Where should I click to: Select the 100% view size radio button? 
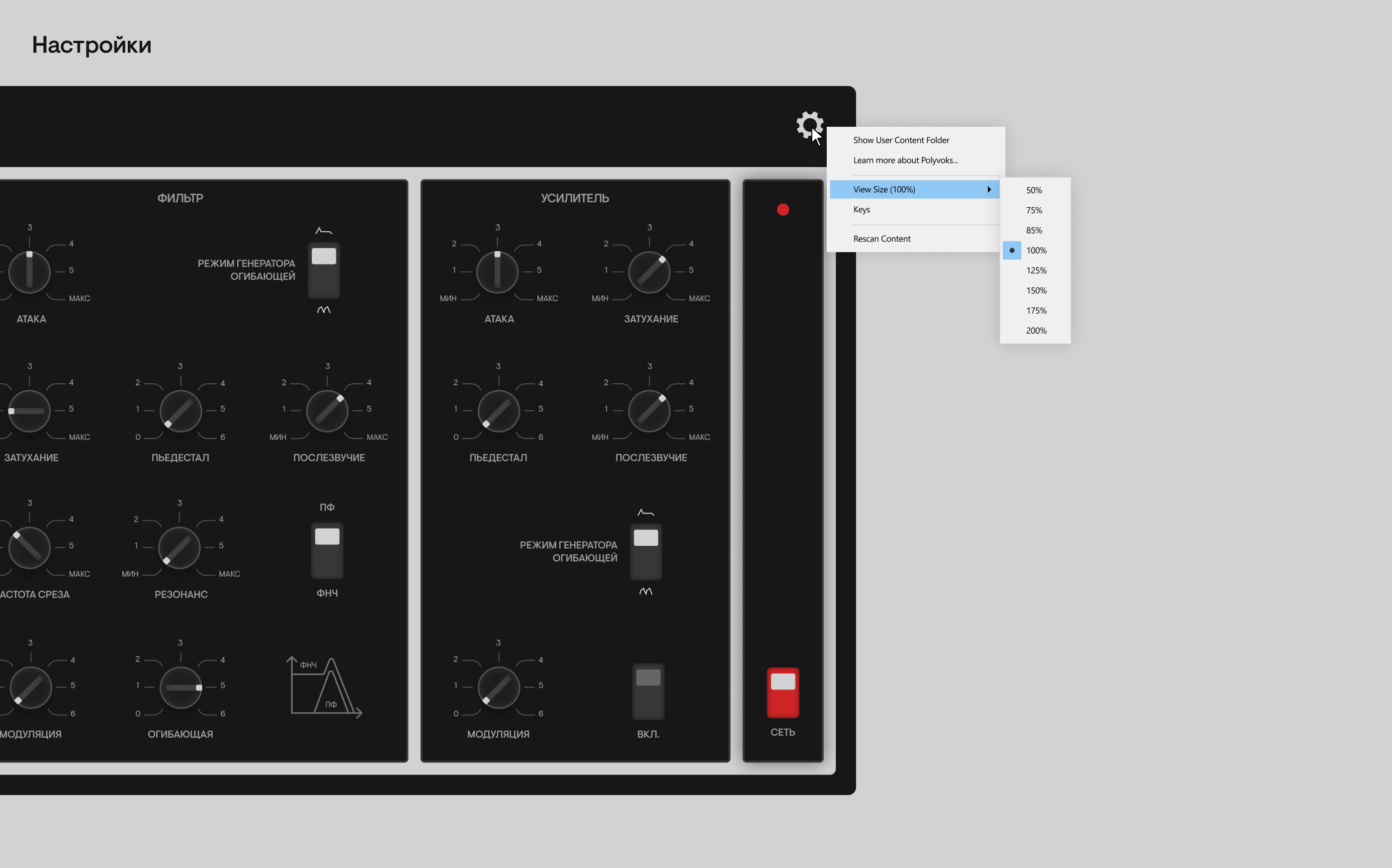point(1011,250)
